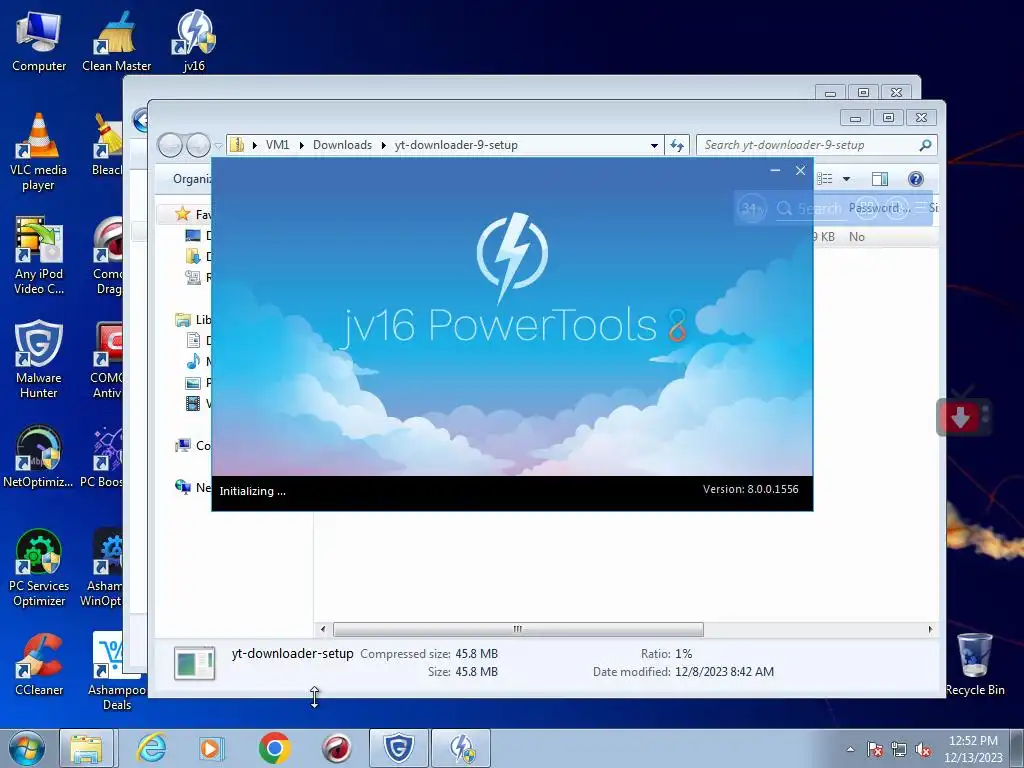
Task: Go back in Explorer navigation
Action: [171, 145]
